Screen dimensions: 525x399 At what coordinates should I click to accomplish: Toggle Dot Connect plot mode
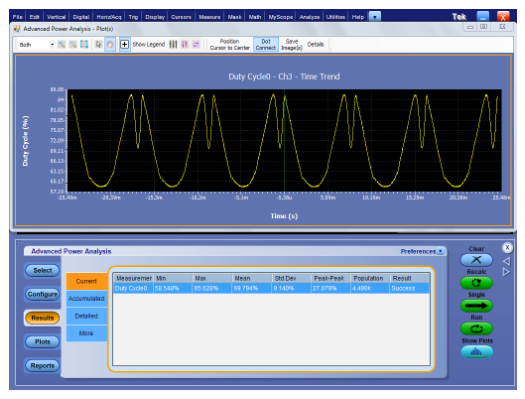(266, 45)
